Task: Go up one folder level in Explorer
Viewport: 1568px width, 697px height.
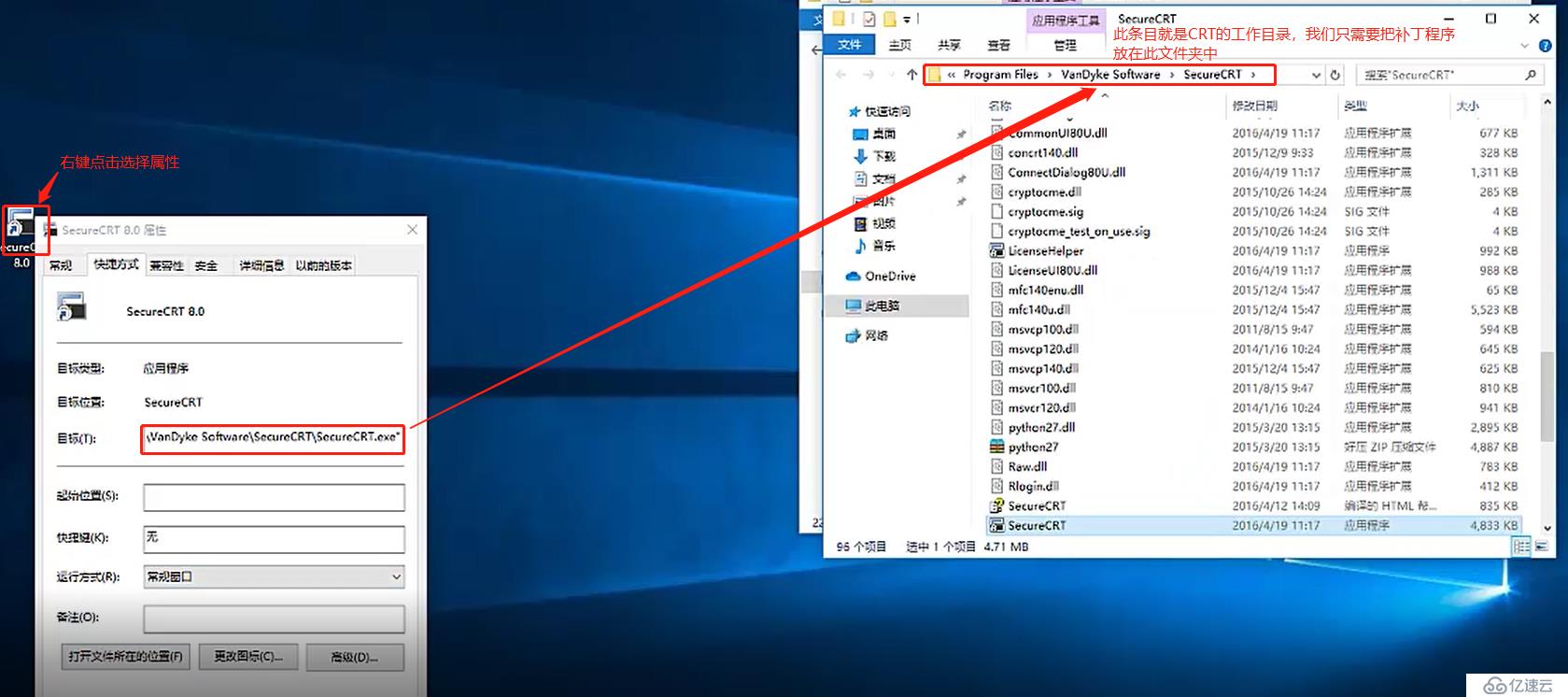Action: pyautogui.click(x=911, y=75)
